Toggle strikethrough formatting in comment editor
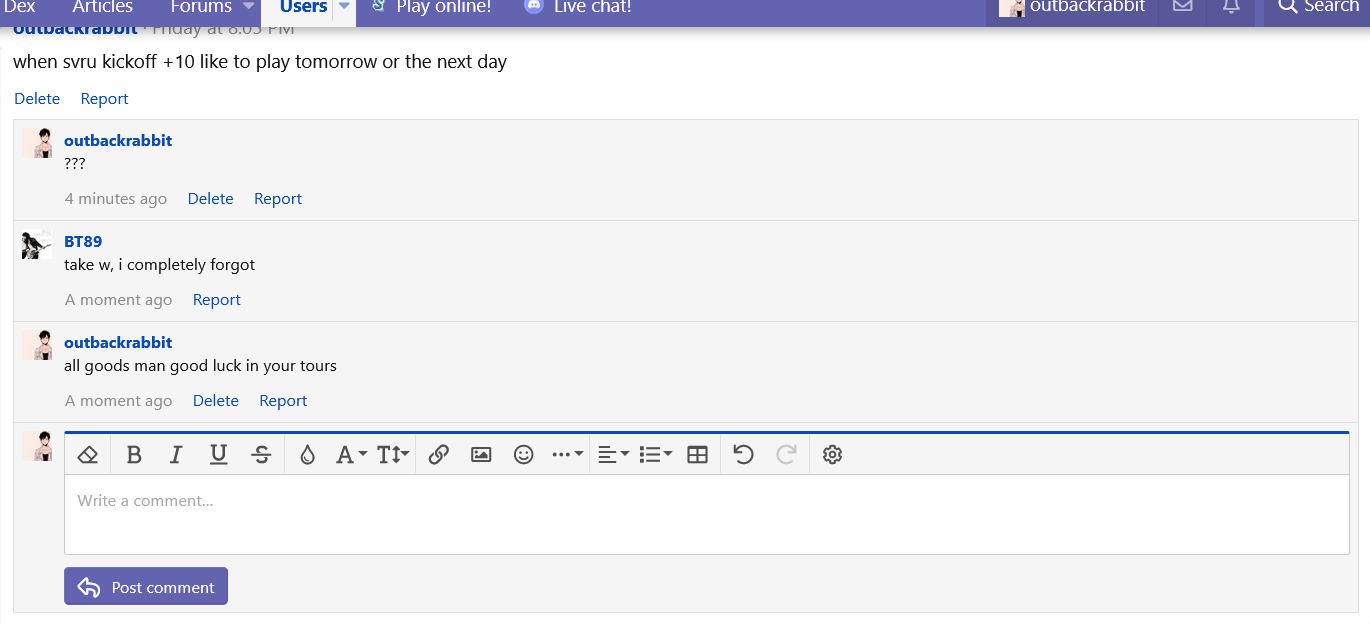The image size is (1370, 624). pyautogui.click(x=262, y=455)
